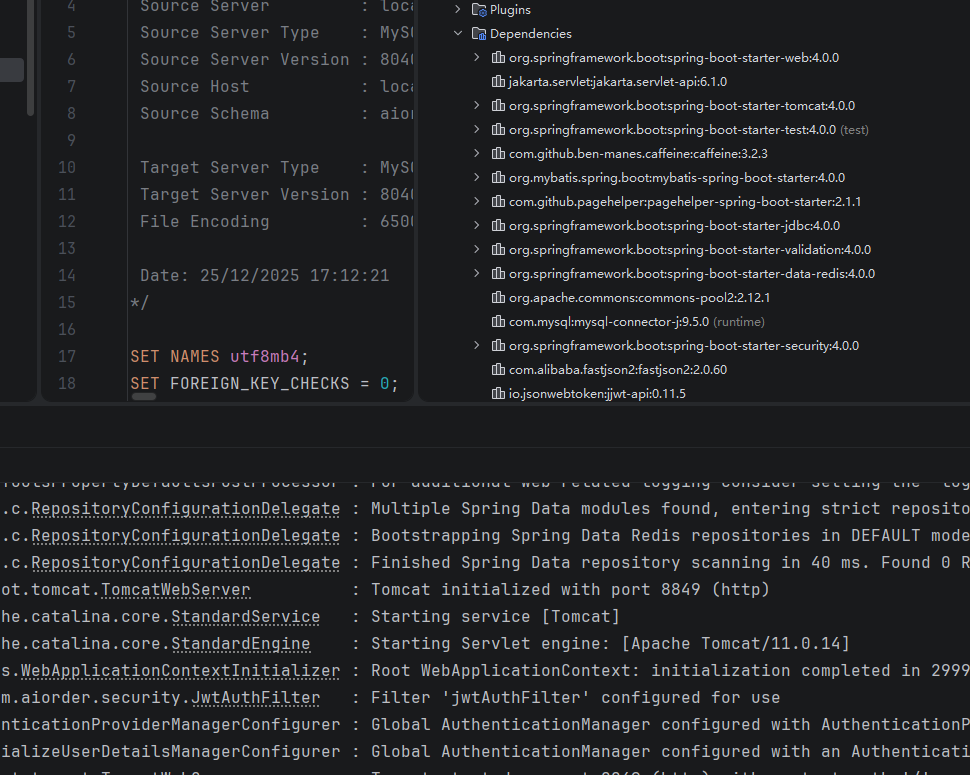Click line number 17 in editor gutter

[x=67, y=356]
